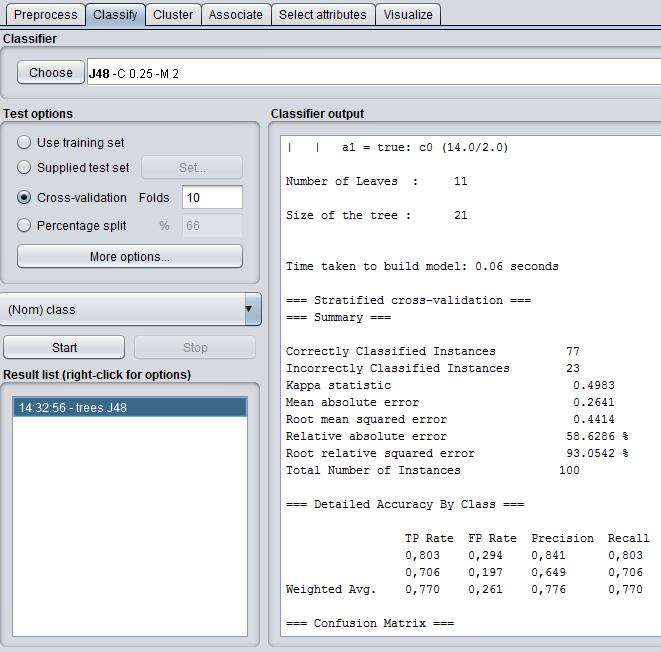The height and width of the screenshot is (652, 661).
Task: Open the Select attributes tab
Action: pos(323,15)
